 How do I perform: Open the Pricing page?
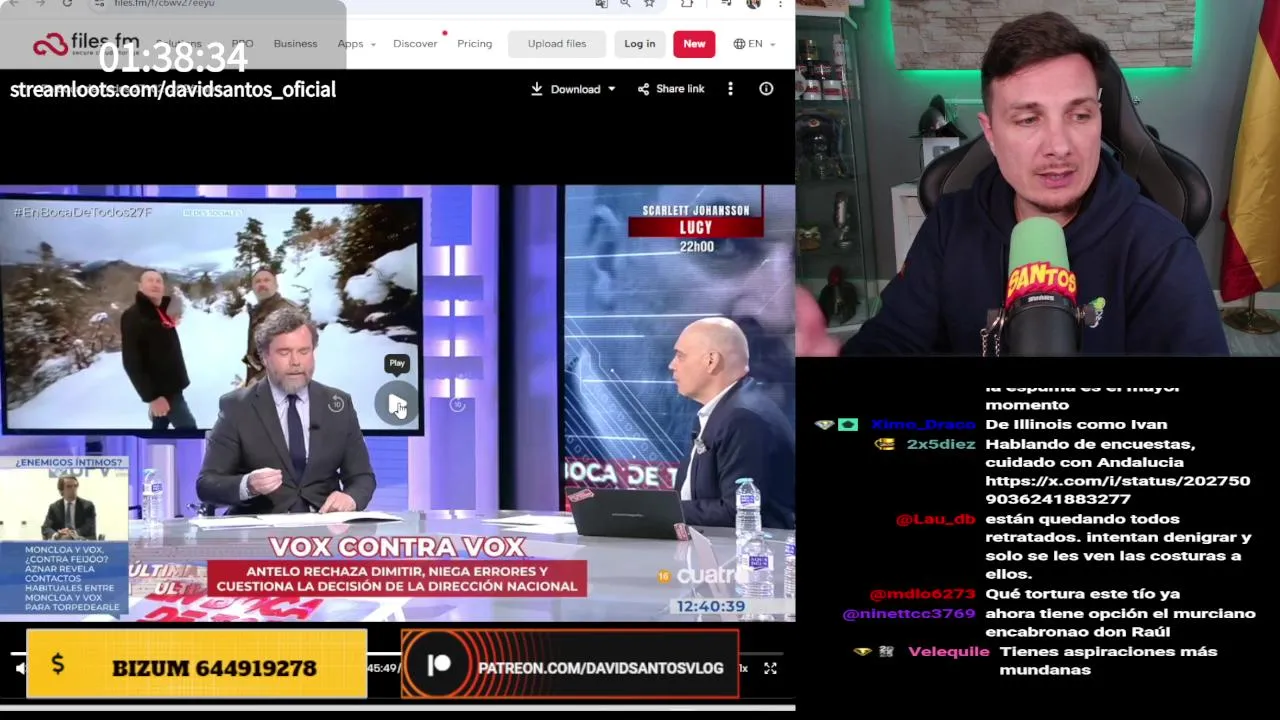pos(474,44)
